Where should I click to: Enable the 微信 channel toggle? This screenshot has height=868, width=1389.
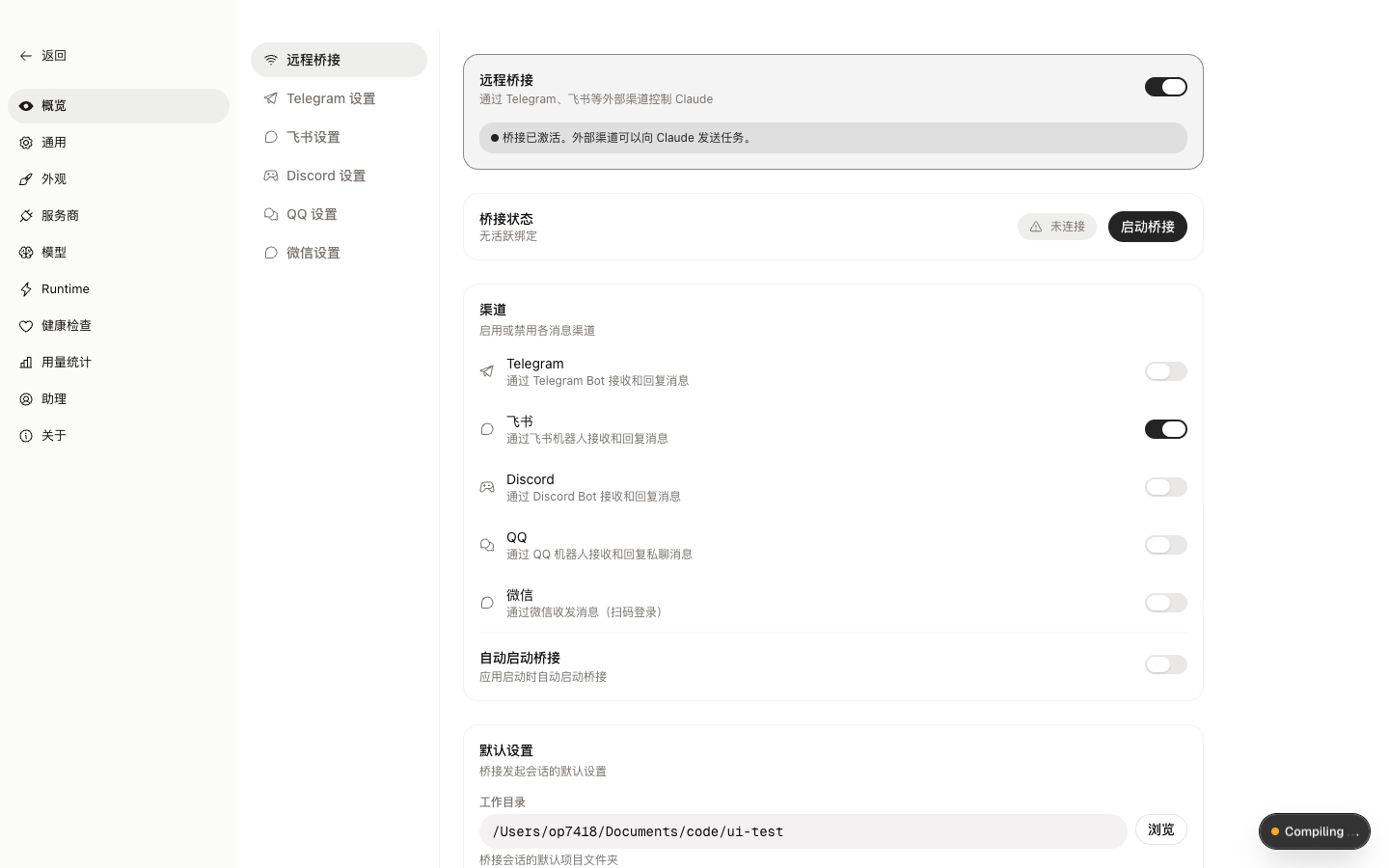point(1166,603)
